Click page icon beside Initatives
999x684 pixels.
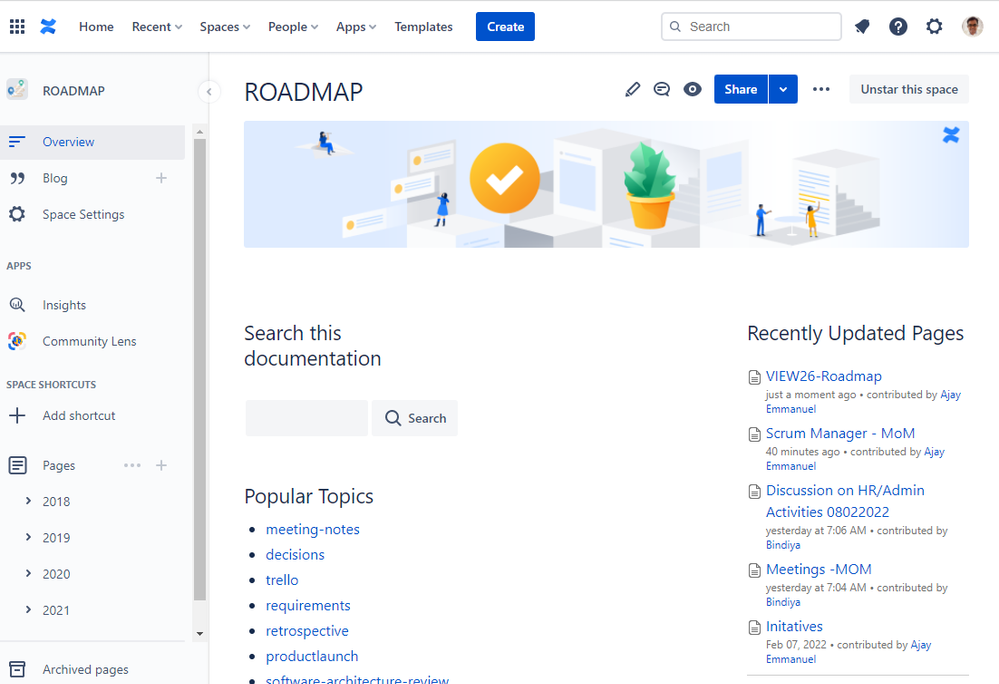(754, 627)
